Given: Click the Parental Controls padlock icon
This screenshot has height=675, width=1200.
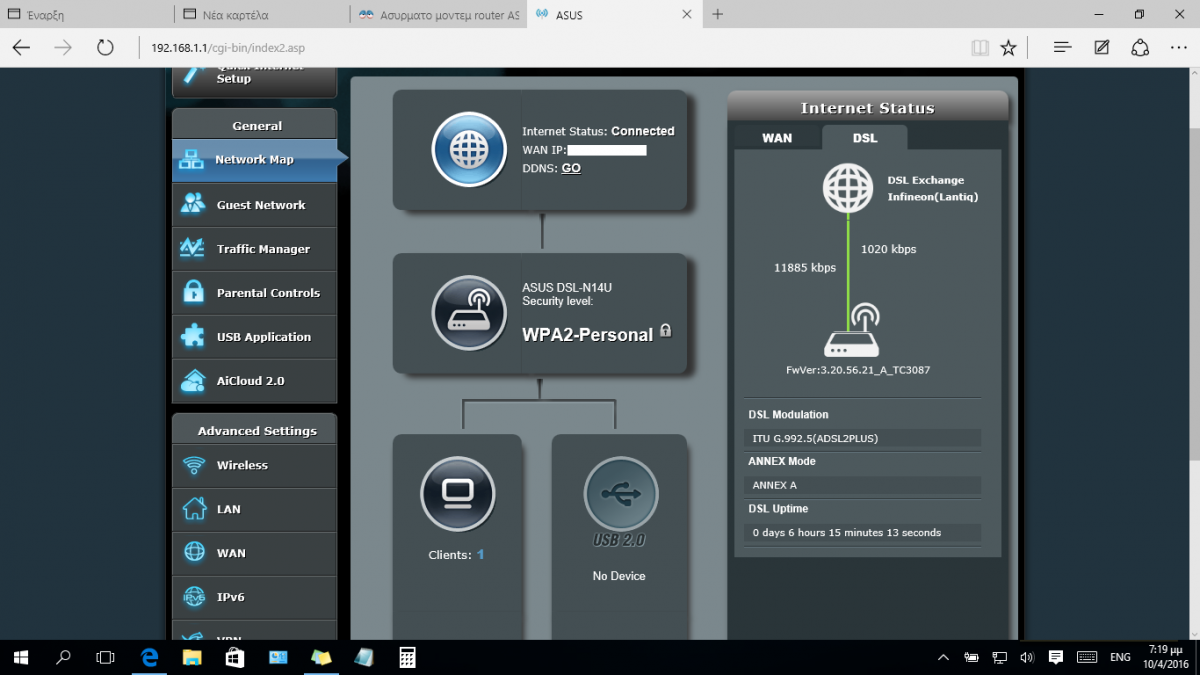Looking at the screenshot, I should (193, 292).
